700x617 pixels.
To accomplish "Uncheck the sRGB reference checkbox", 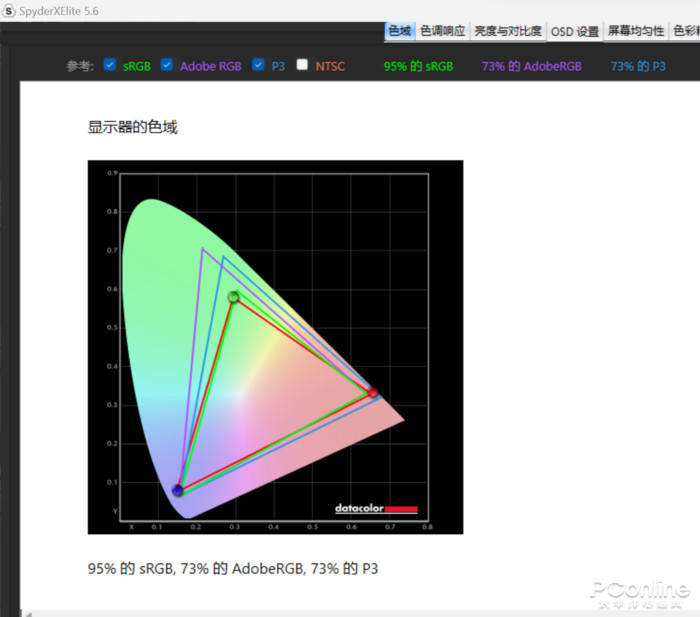I will click(x=110, y=65).
